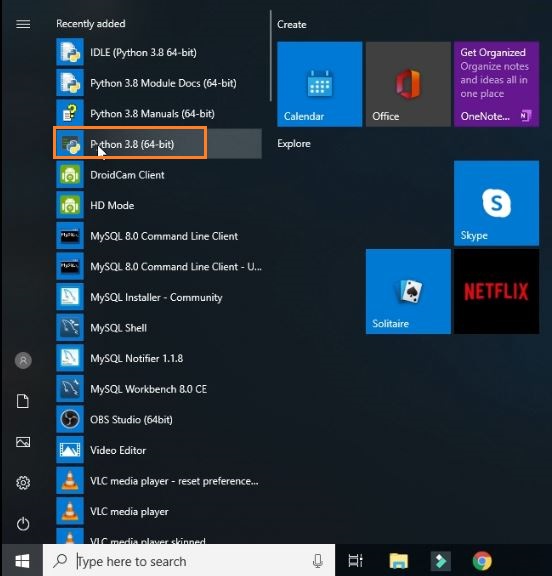Click the Explore group heading

294,144
